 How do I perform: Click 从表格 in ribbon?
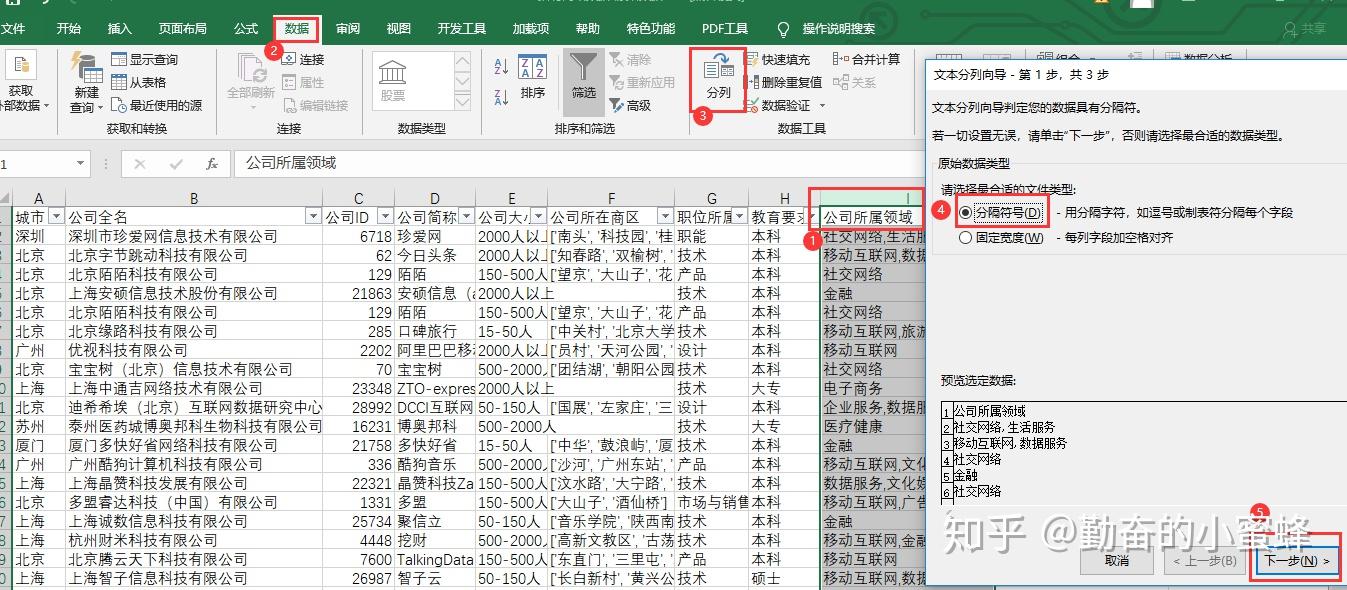pyautogui.click(x=138, y=82)
